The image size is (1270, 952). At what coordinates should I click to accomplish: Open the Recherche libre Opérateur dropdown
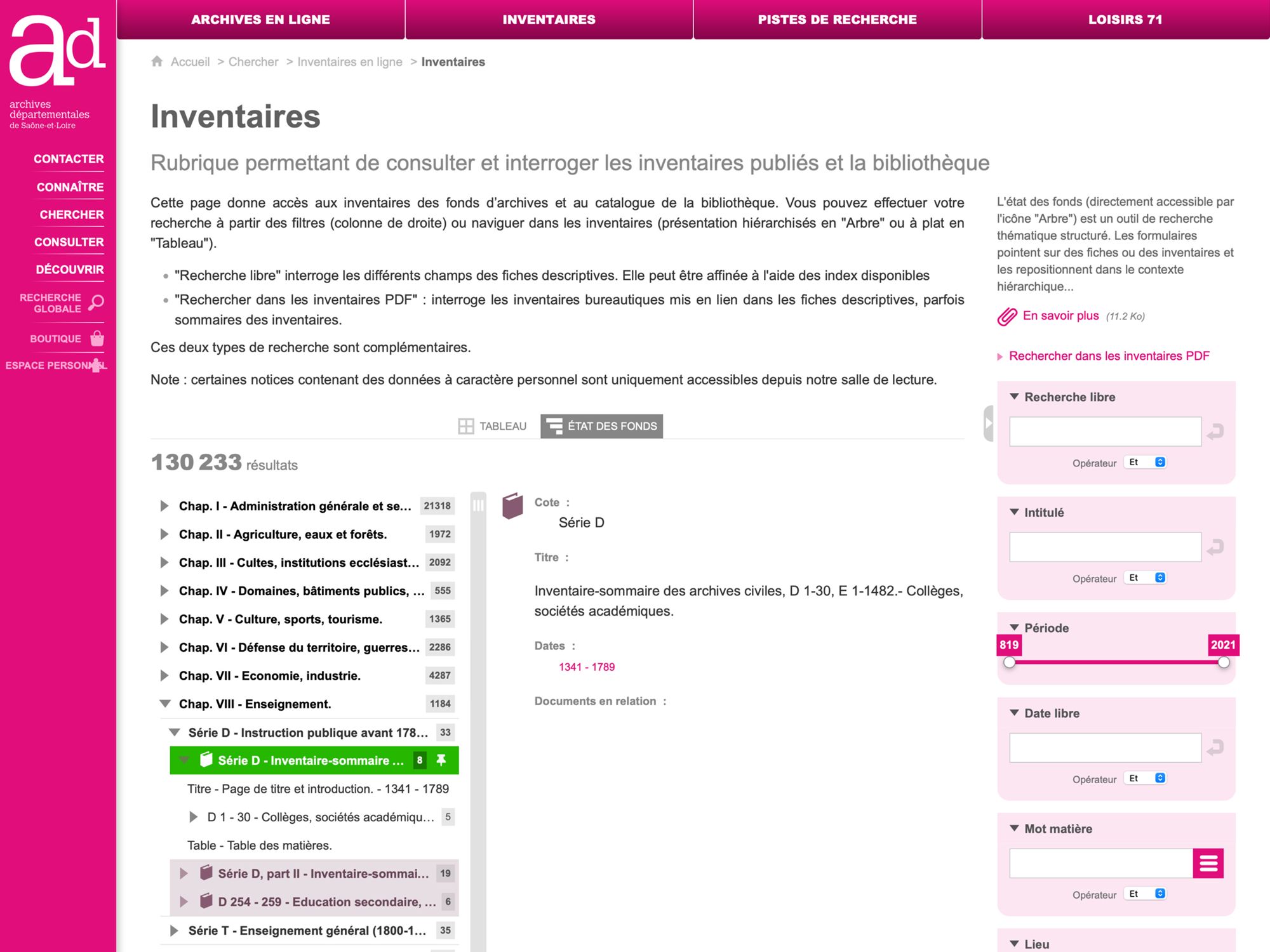[1146, 463]
